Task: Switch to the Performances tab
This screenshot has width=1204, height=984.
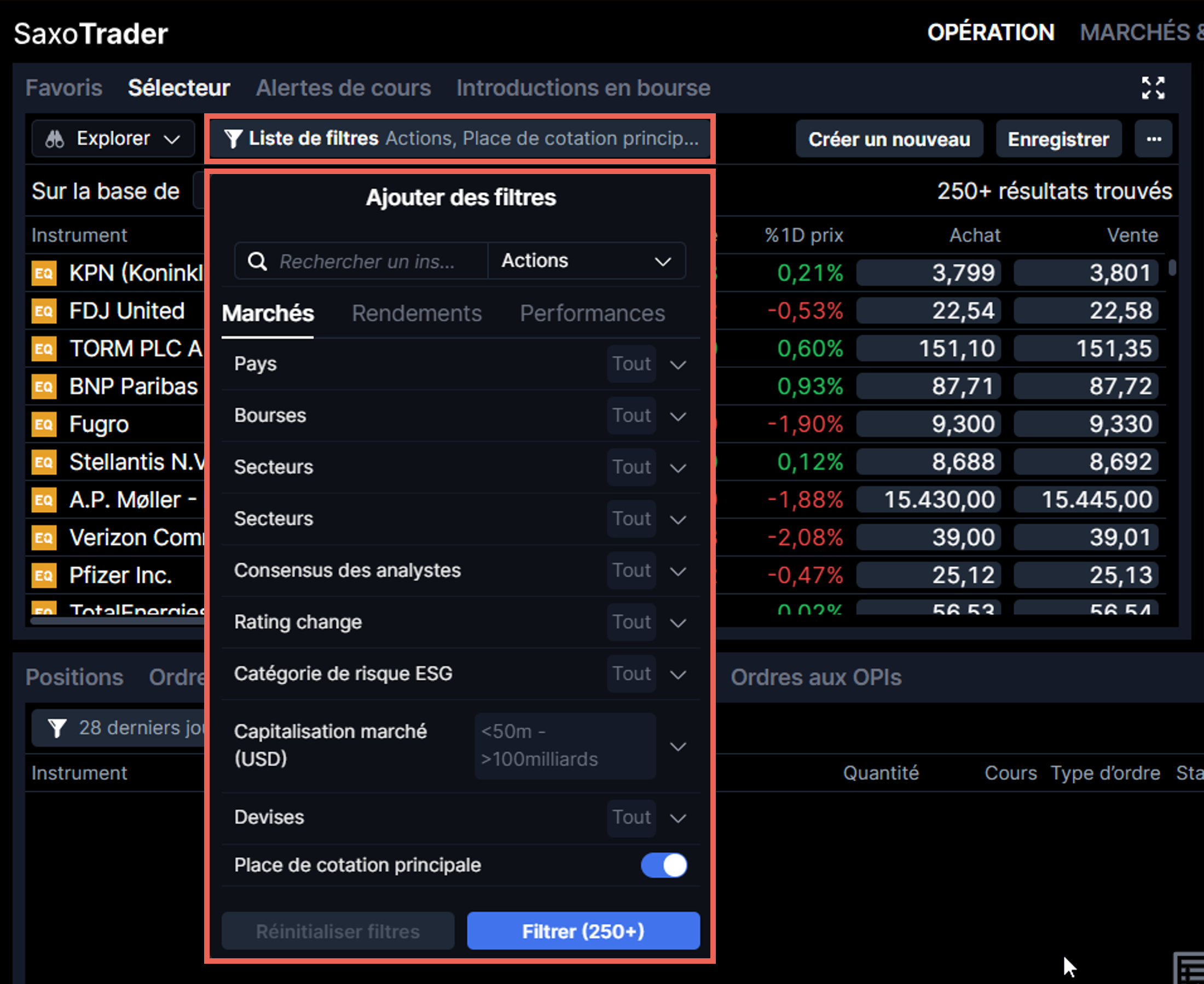Action: (592, 313)
